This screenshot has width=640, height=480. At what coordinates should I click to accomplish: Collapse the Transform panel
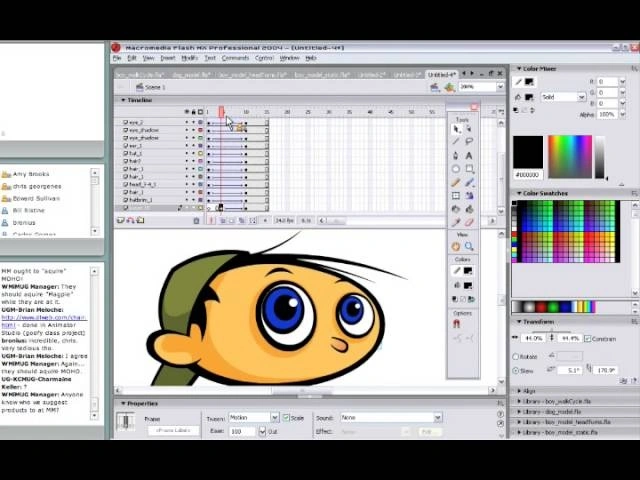click(519, 322)
